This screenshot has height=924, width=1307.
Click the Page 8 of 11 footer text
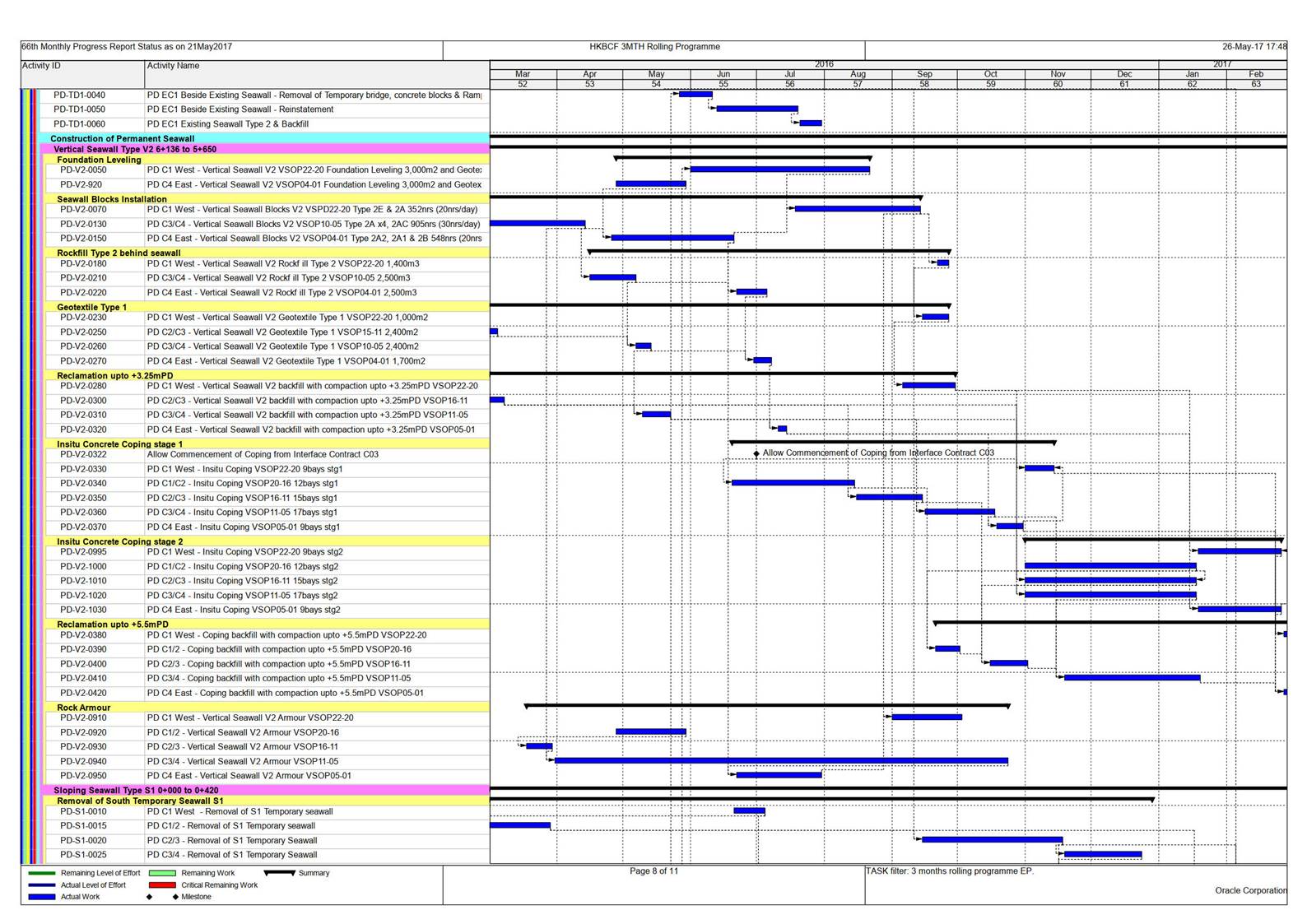654,871
